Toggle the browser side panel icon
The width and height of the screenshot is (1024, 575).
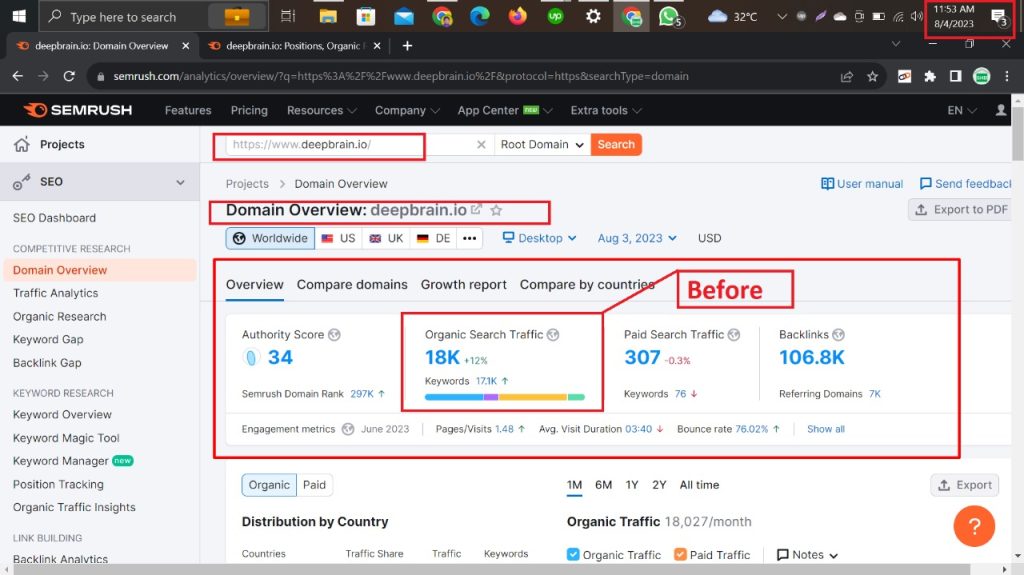point(955,76)
